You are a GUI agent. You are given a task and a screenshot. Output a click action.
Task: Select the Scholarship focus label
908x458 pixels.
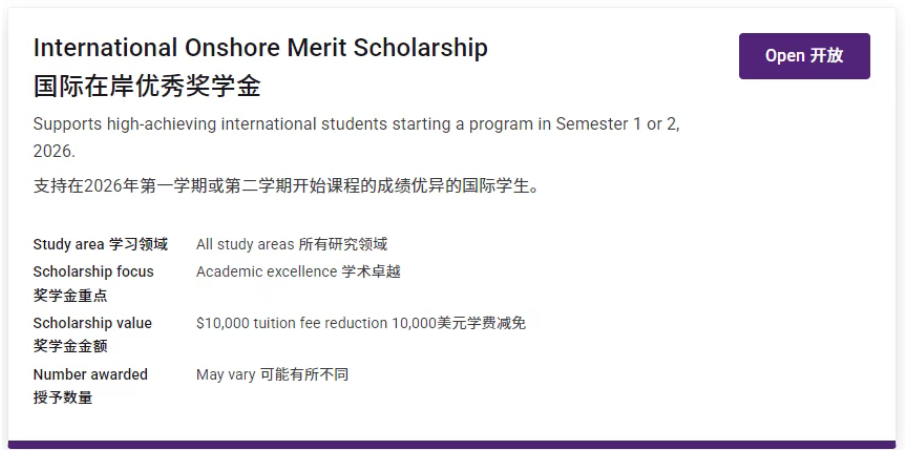click(93, 271)
